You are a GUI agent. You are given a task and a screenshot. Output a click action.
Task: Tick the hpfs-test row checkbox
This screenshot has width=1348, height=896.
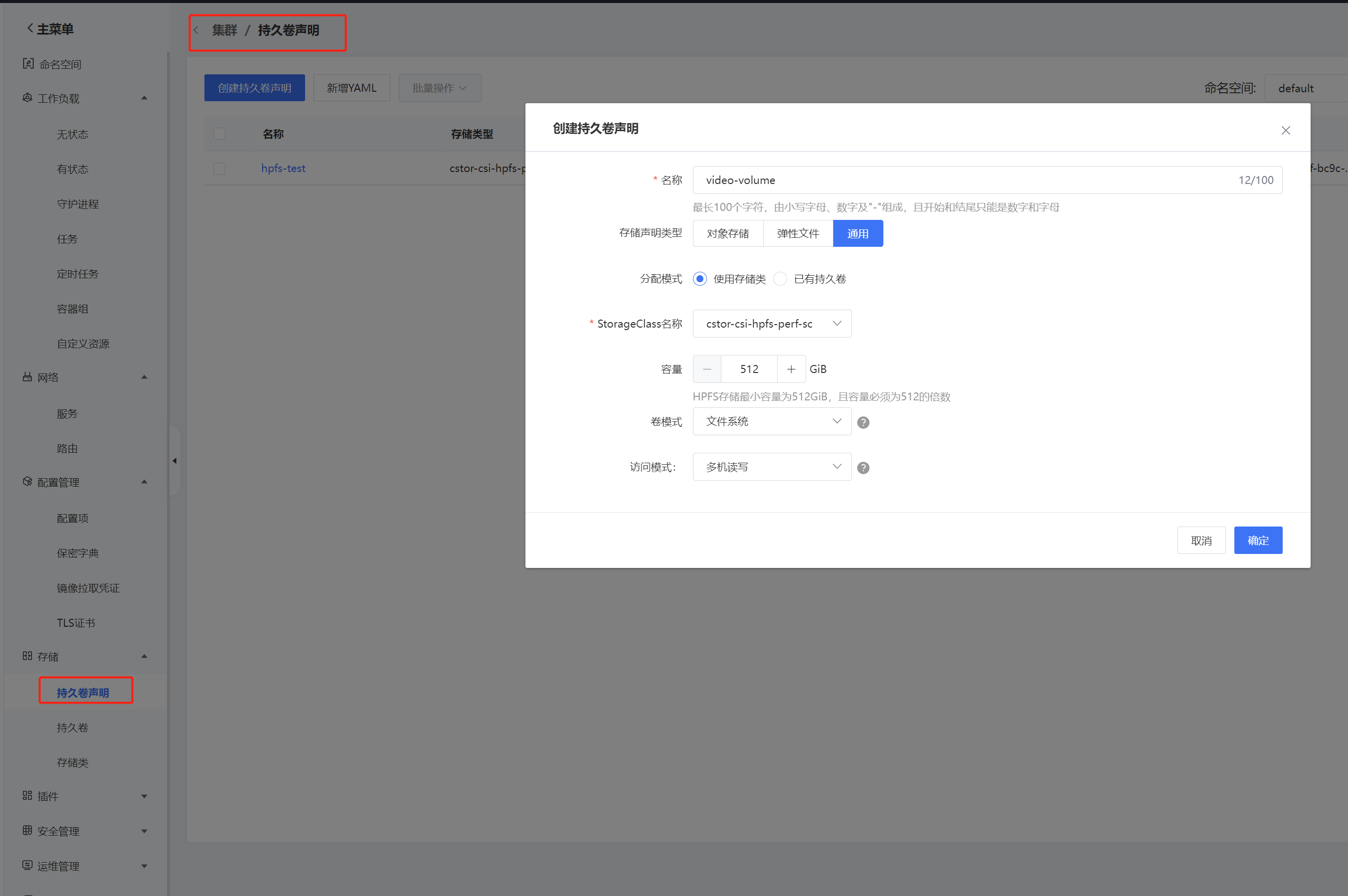[219, 169]
